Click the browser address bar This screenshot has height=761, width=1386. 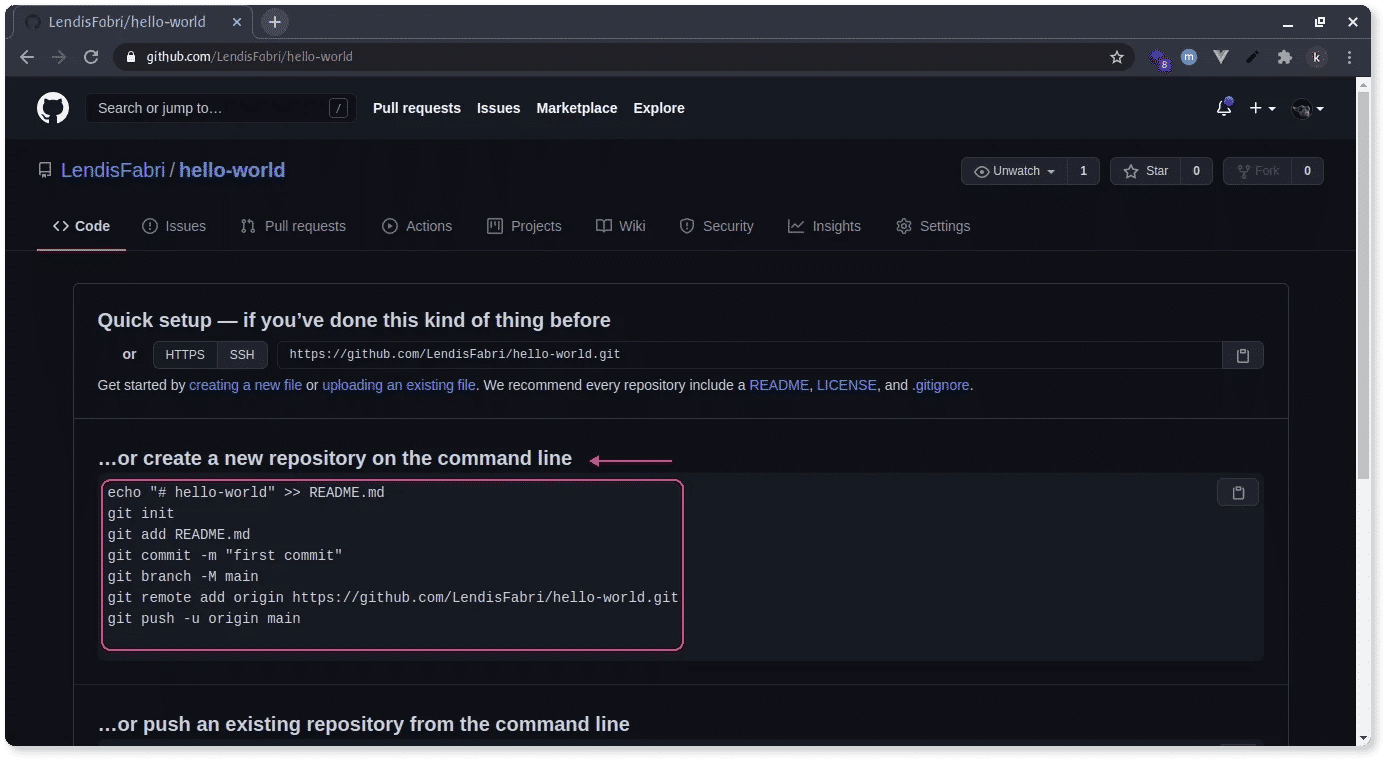pos(625,57)
